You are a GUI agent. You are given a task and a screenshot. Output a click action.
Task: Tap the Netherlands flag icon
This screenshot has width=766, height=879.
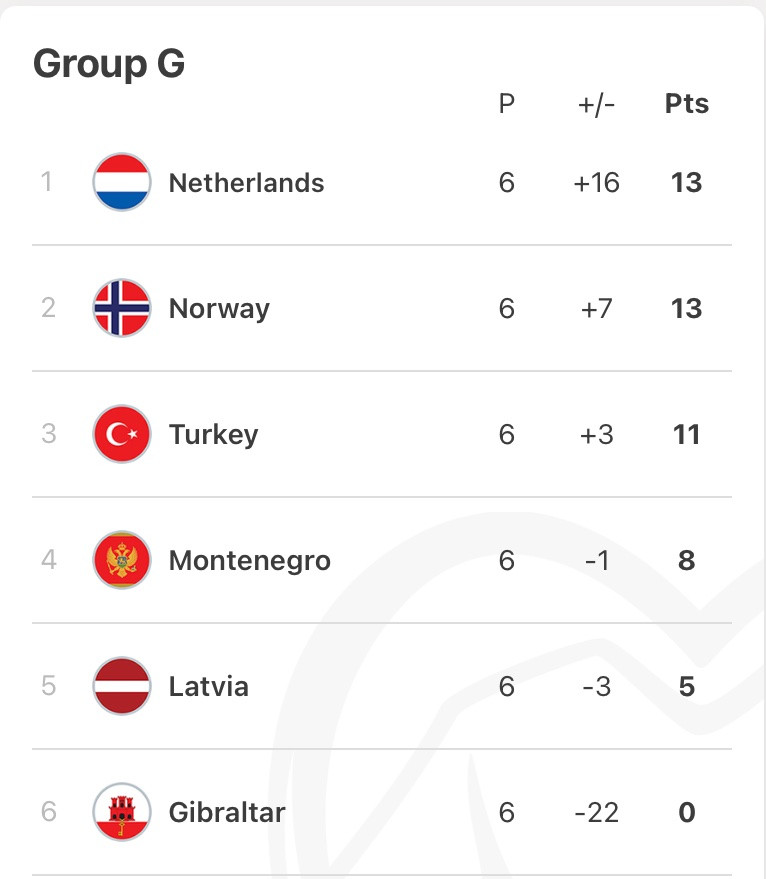pyautogui.click(x=122, y=182)
